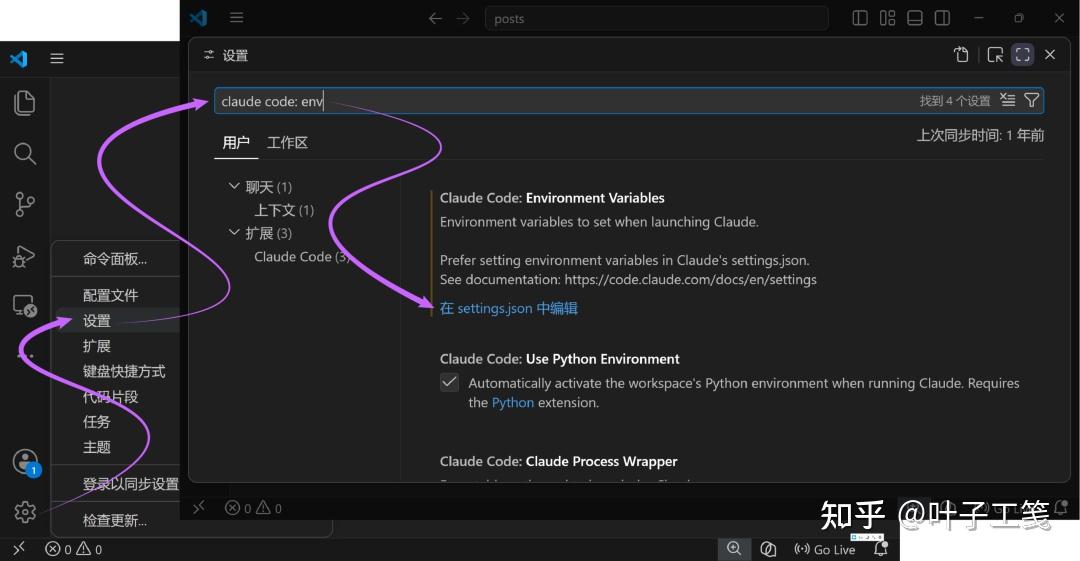Uncheck the Use Python Environment checkbox

click(x=449, y=382)
